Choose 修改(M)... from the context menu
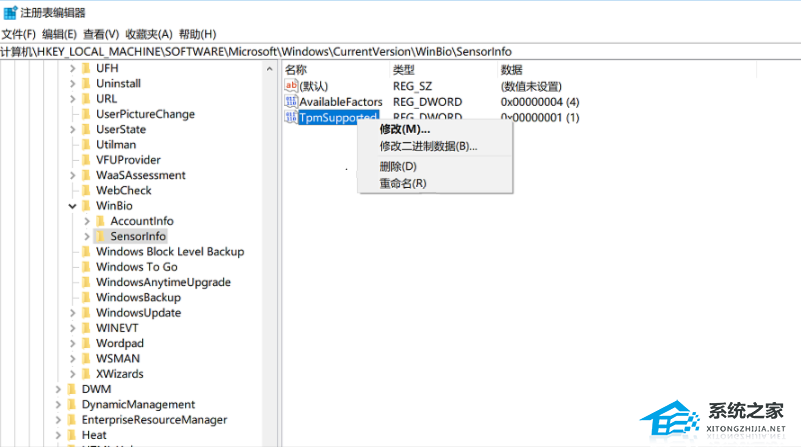Image resolution: width=801 pixels, height=447 pixels. pos(404,129)
